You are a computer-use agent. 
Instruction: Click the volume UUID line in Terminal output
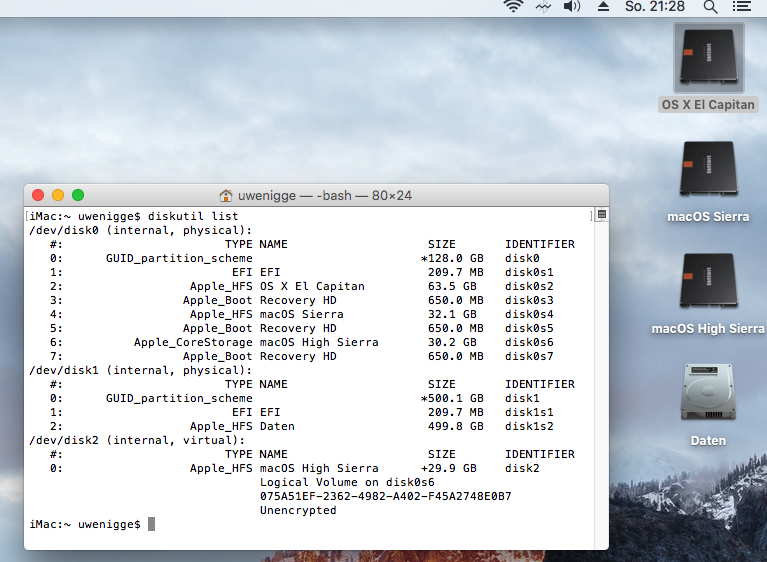pos(385,496)
